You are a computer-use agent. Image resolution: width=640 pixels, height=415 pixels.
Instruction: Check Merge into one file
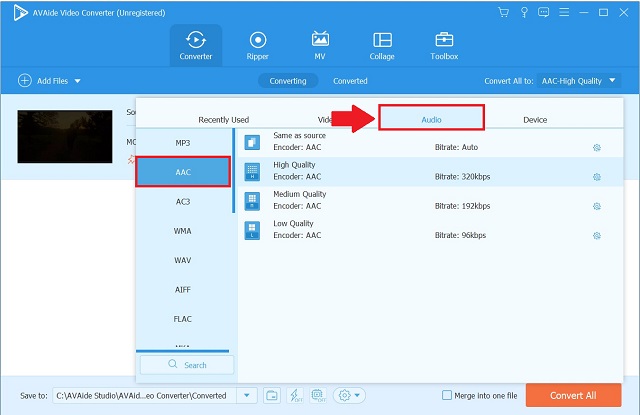coord(447,395)
